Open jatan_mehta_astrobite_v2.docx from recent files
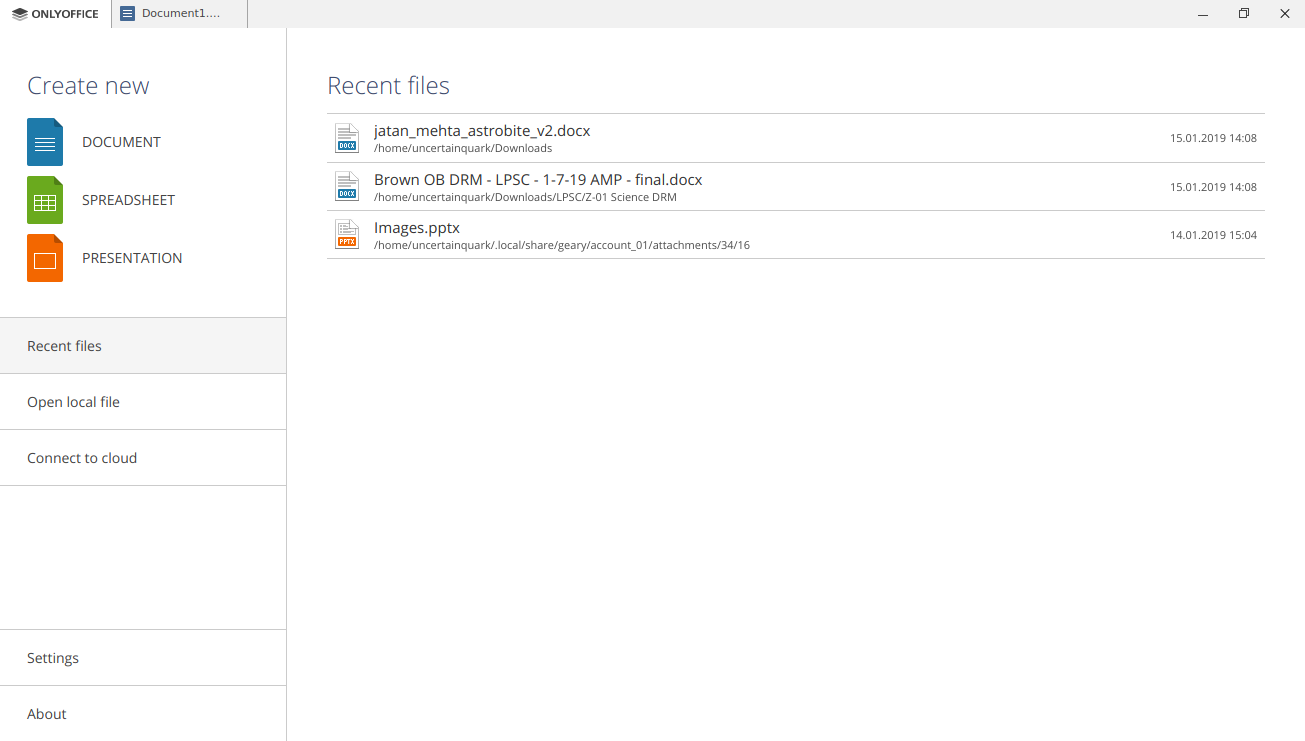 tap(482, 130)
